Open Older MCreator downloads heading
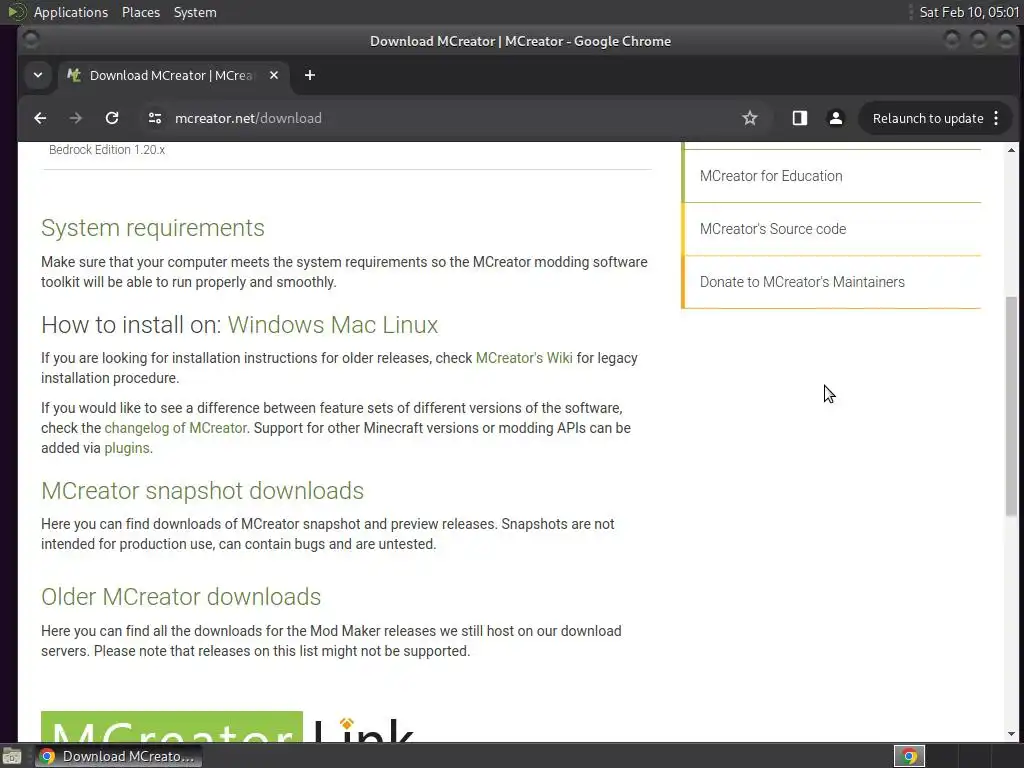The width and height of the screenshot is (1024, 768). 181,596
